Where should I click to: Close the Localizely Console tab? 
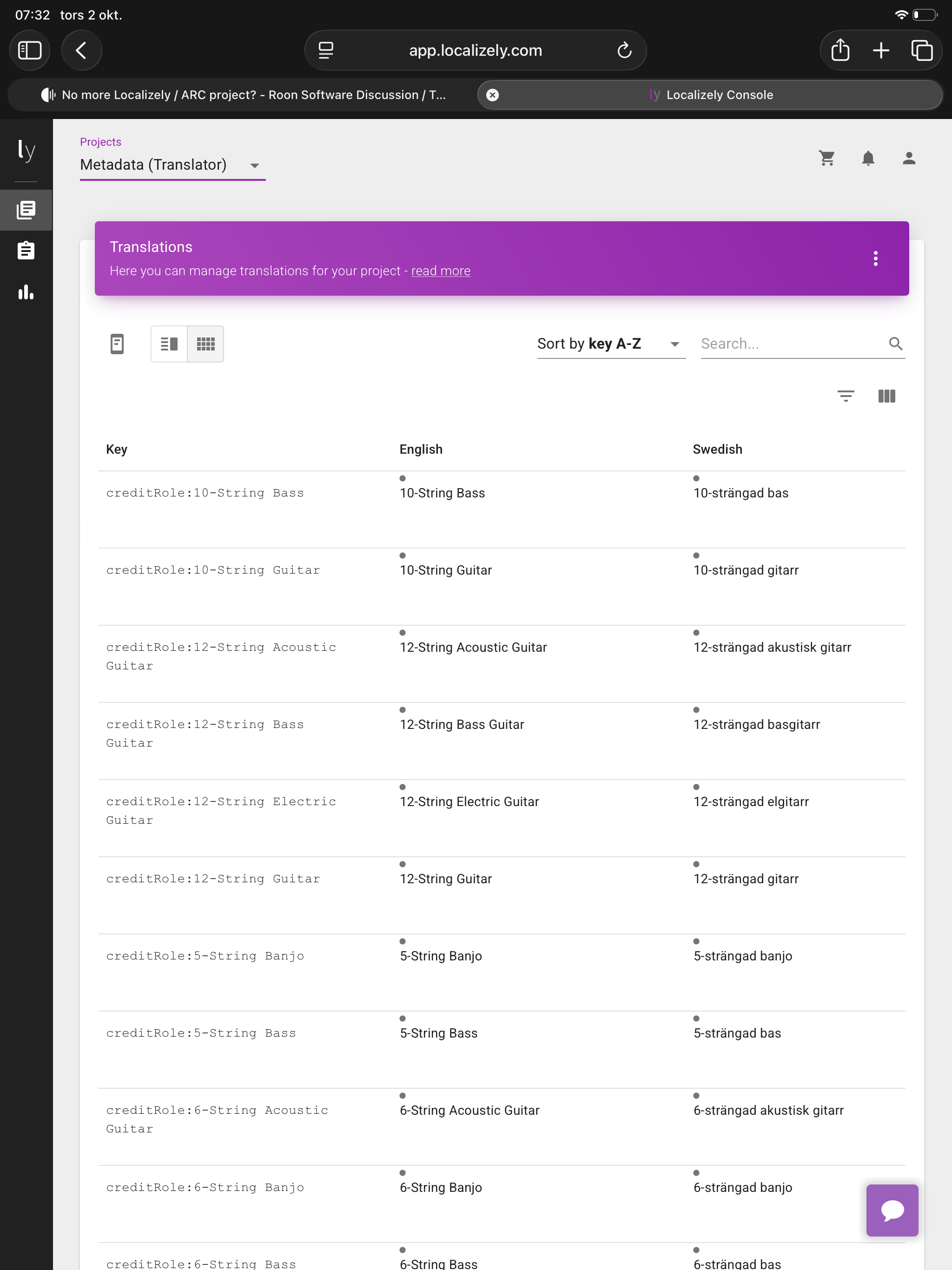click(x=492, y=95)
